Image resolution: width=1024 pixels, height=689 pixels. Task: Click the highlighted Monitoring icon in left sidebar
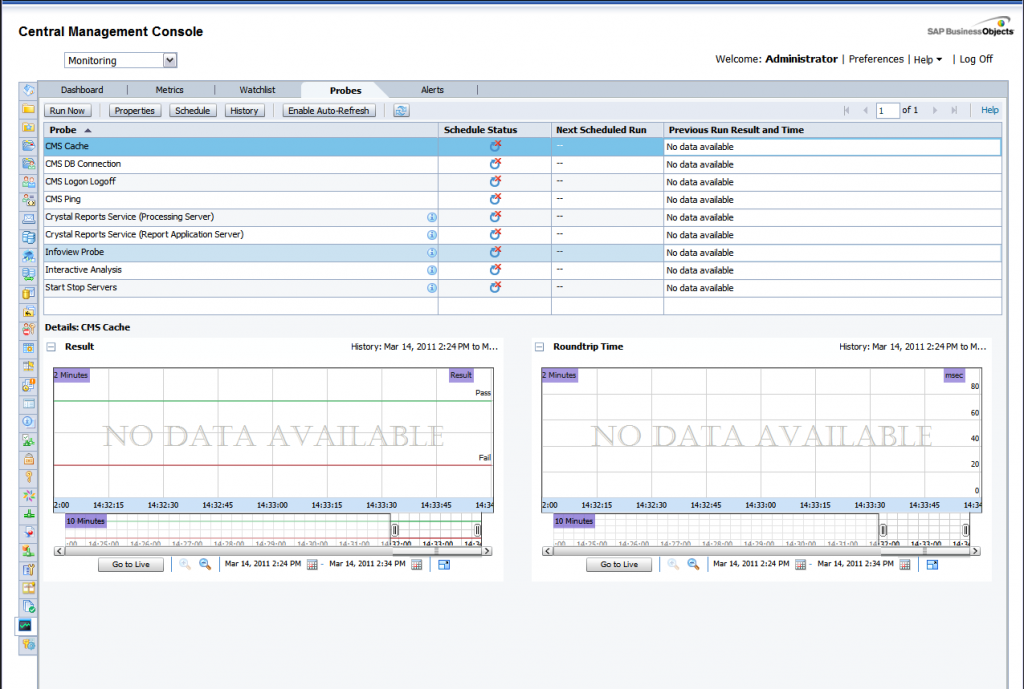point(25,626)
